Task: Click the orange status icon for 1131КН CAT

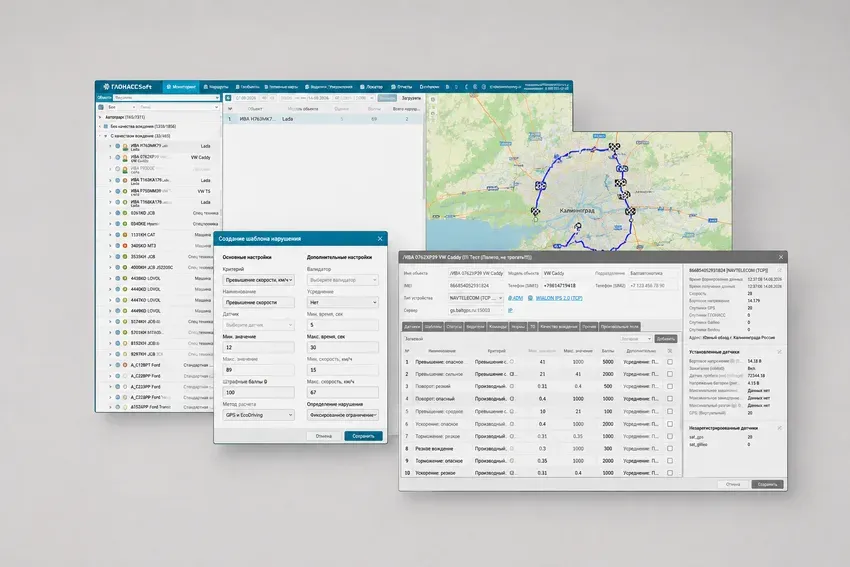Action: pyautogui.click(x=125, y=235)
